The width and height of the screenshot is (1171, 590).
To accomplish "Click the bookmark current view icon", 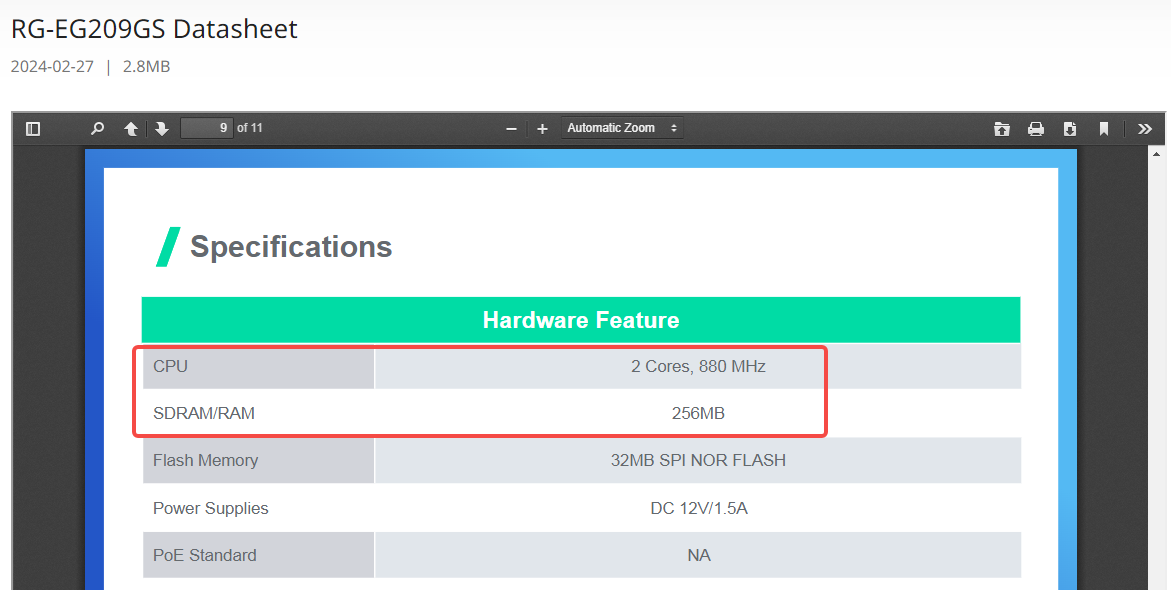I will (x=1104, y=128).
